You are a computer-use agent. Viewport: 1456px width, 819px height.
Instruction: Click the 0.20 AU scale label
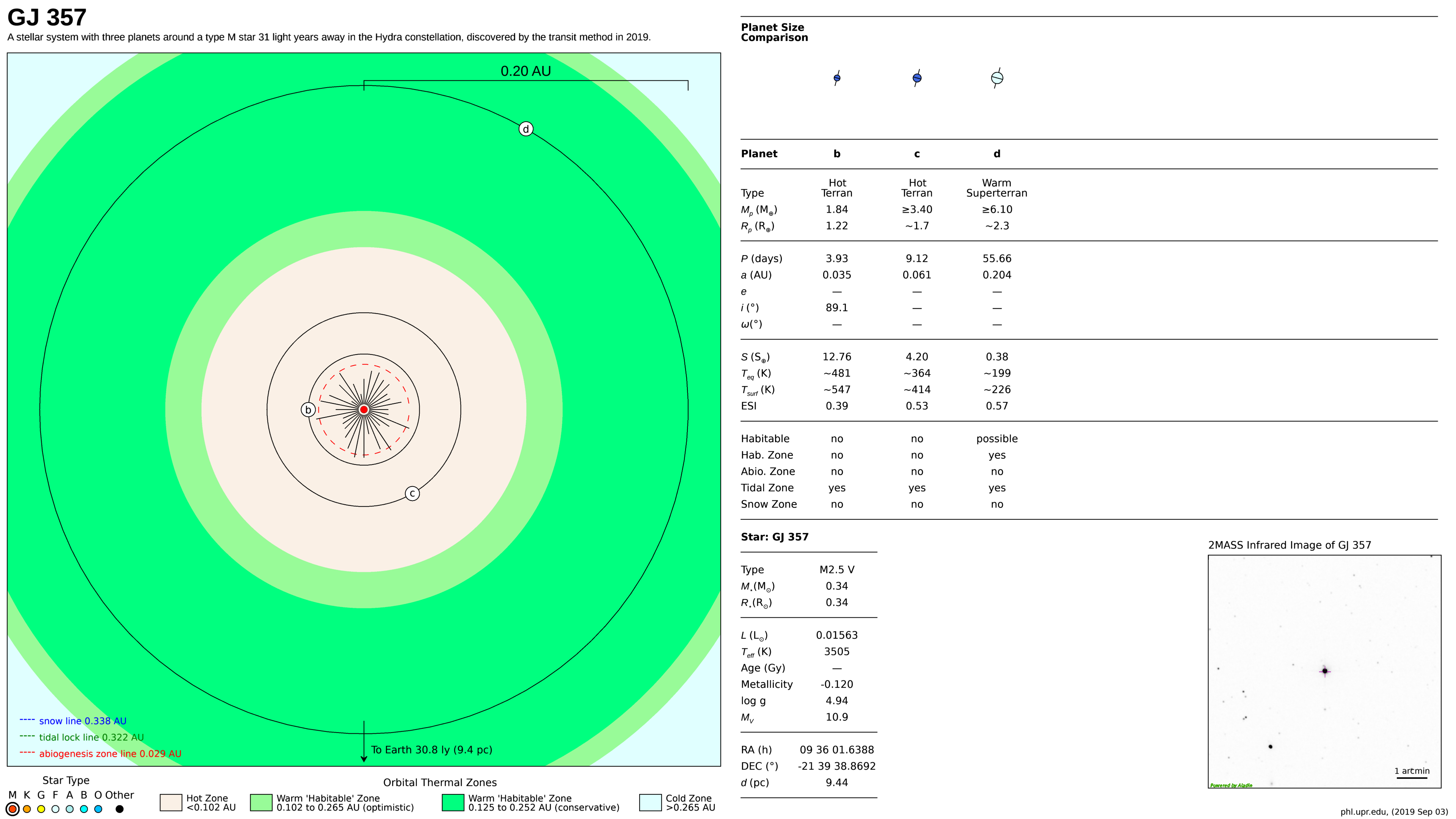525,71
